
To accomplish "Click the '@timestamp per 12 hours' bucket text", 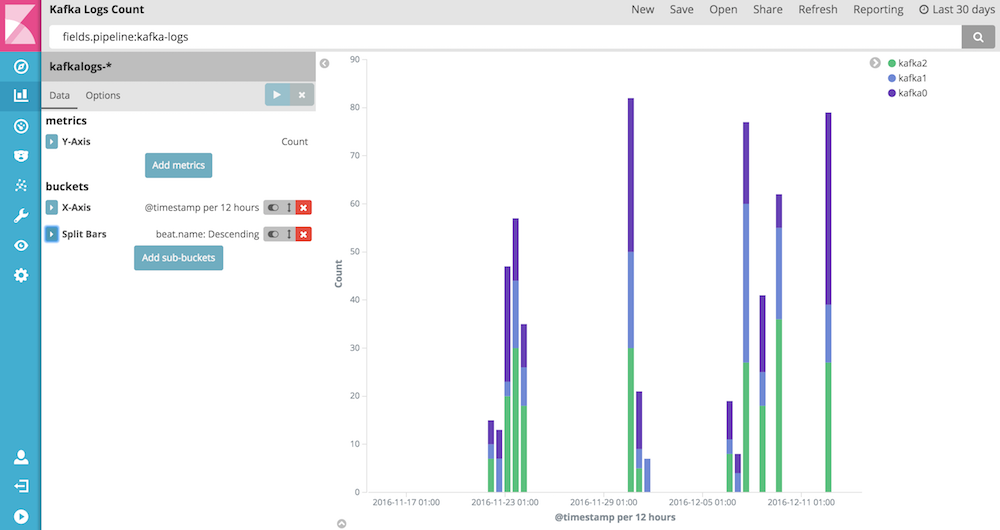I will [202, 207].
